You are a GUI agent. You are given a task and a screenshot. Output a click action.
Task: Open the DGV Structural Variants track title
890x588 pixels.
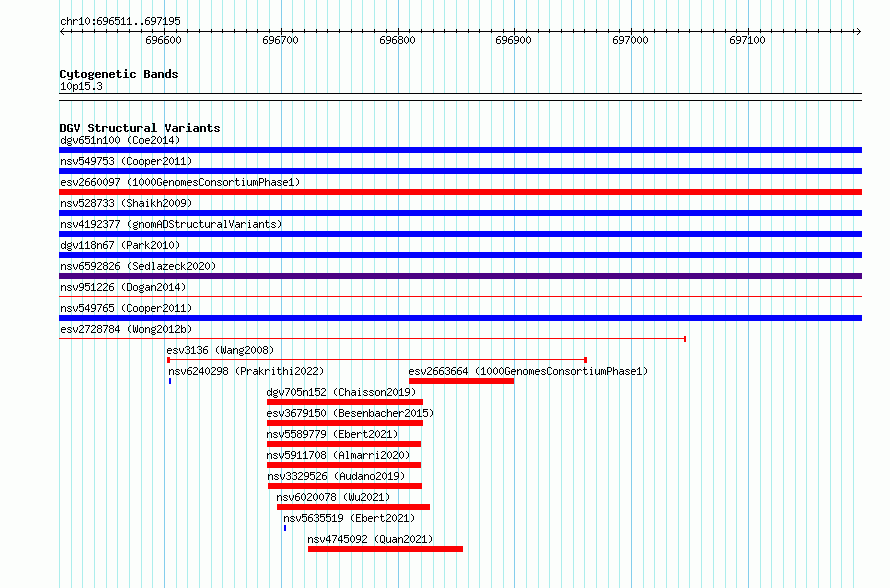click(140, 128)
